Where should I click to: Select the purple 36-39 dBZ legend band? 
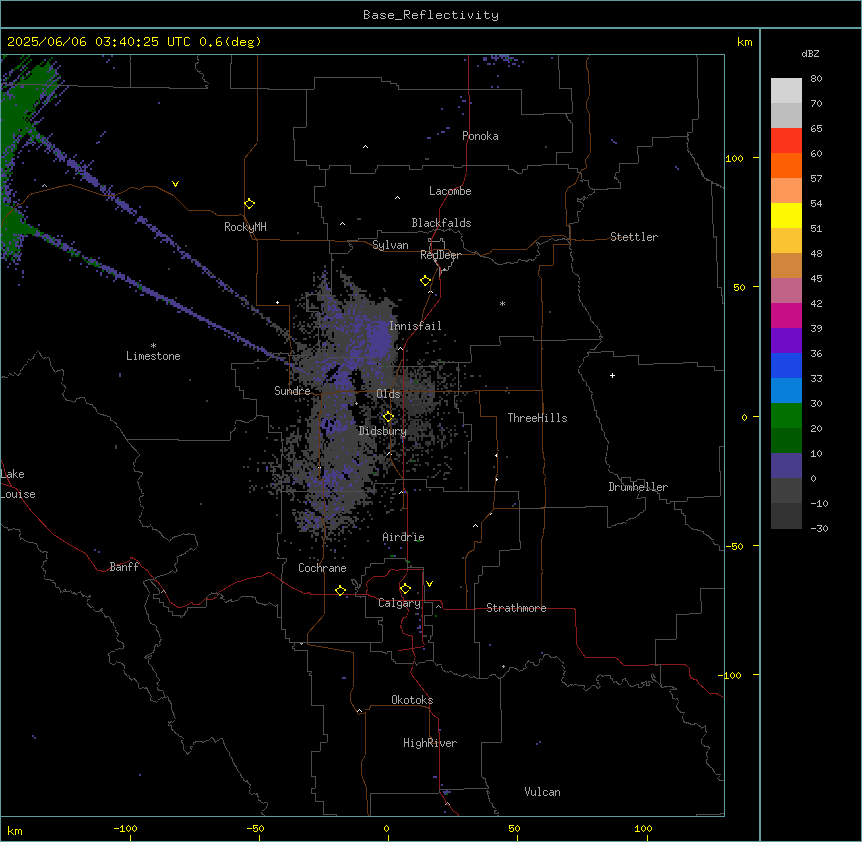[786, 341]
